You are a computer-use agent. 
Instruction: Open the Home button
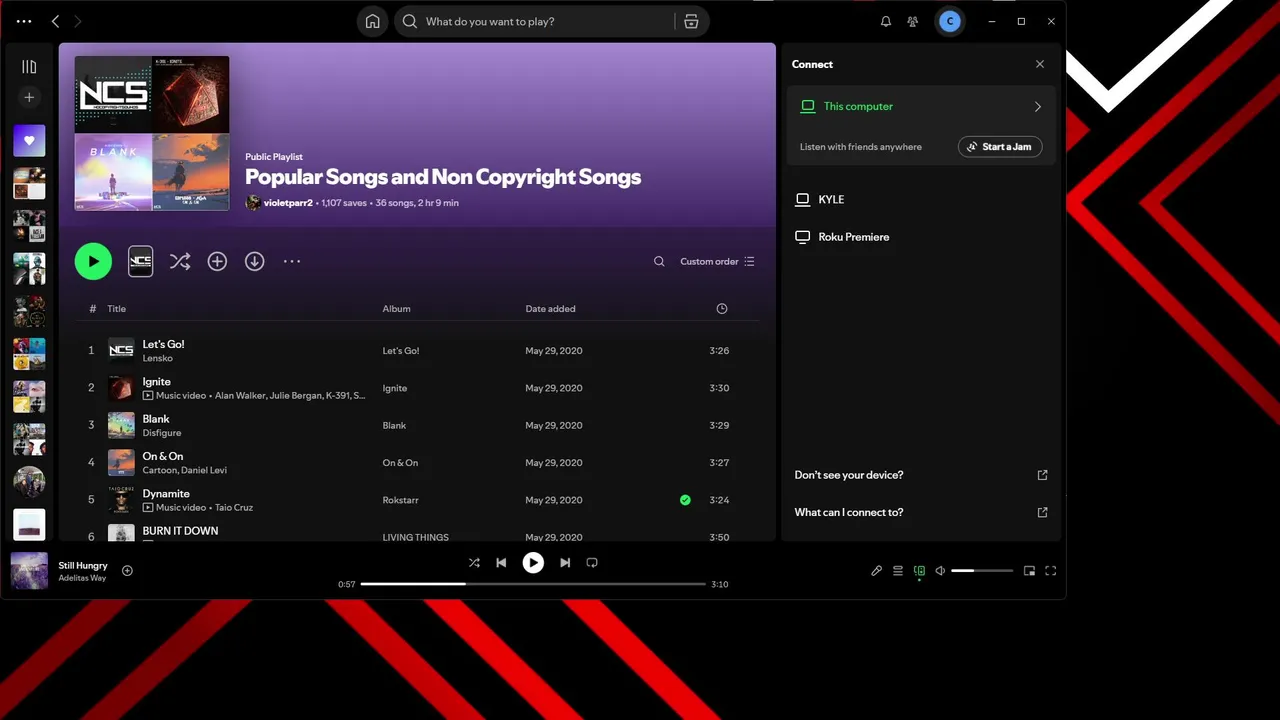click(373, 21)
